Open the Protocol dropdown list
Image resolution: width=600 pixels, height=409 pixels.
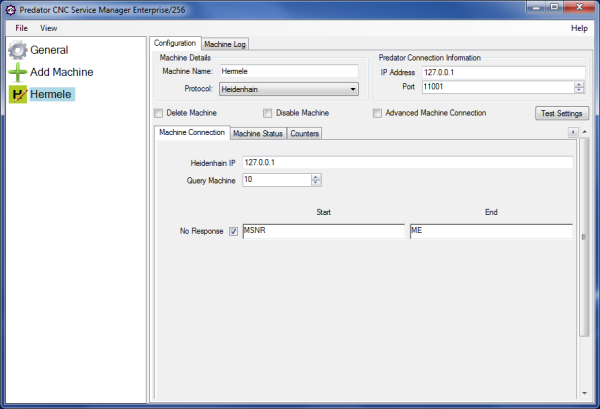(353, 89)
